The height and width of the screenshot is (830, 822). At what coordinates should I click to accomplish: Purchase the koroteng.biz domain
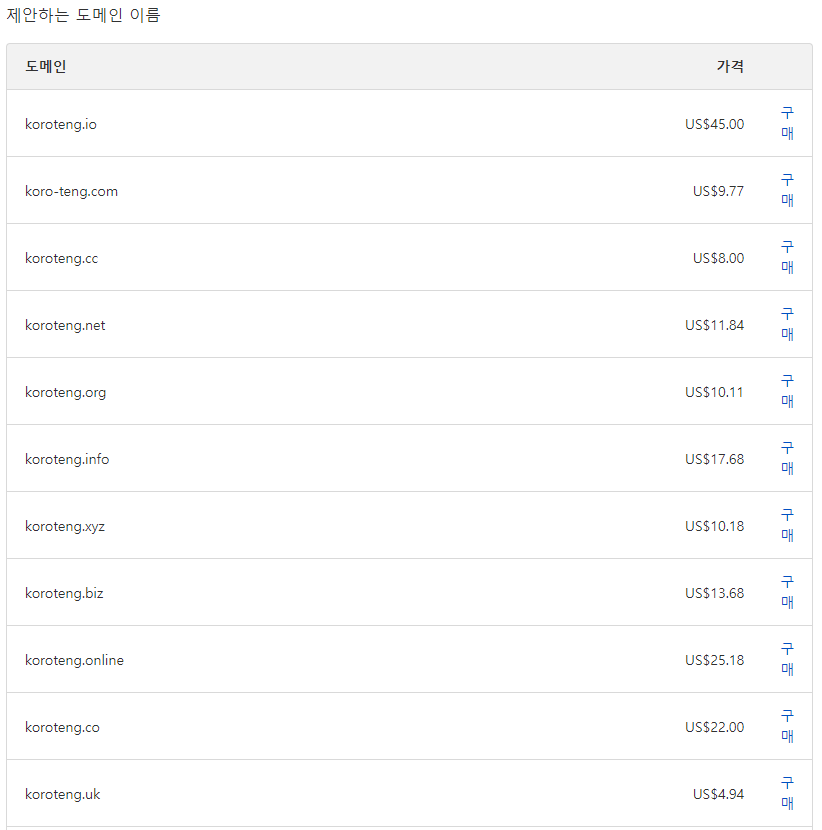pyautogui.click(x=787, y=592)
